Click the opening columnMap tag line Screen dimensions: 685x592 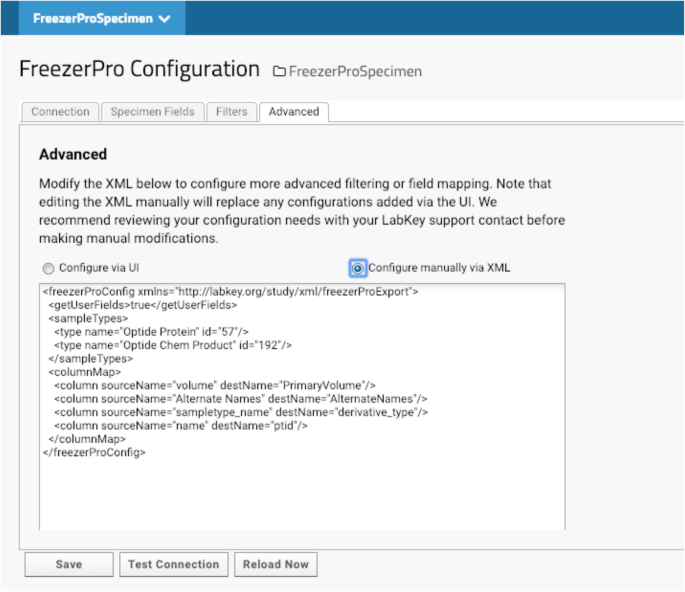pos(85,372)
